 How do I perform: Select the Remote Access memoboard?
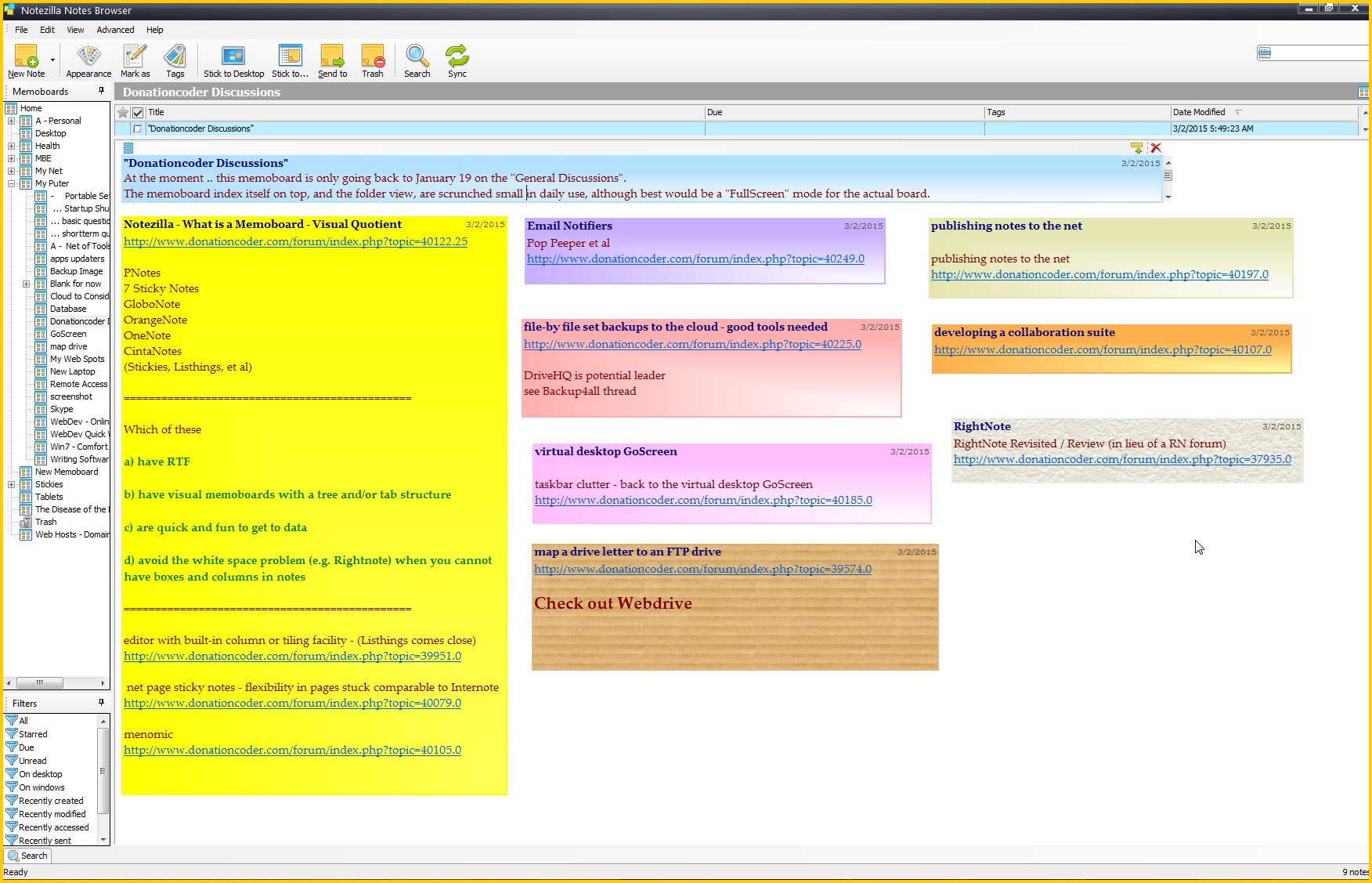pos(72,384)
